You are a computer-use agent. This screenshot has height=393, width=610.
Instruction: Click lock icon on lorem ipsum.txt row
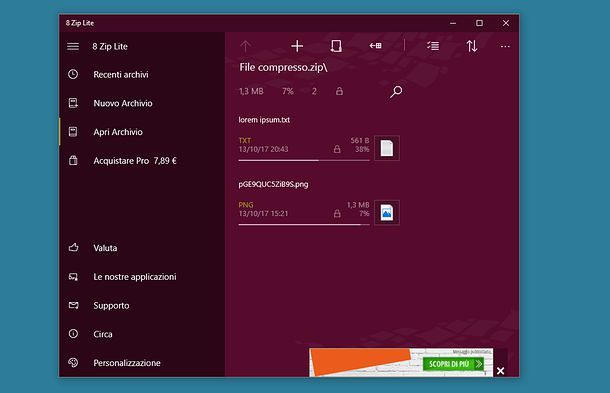(x=337, y=149)
